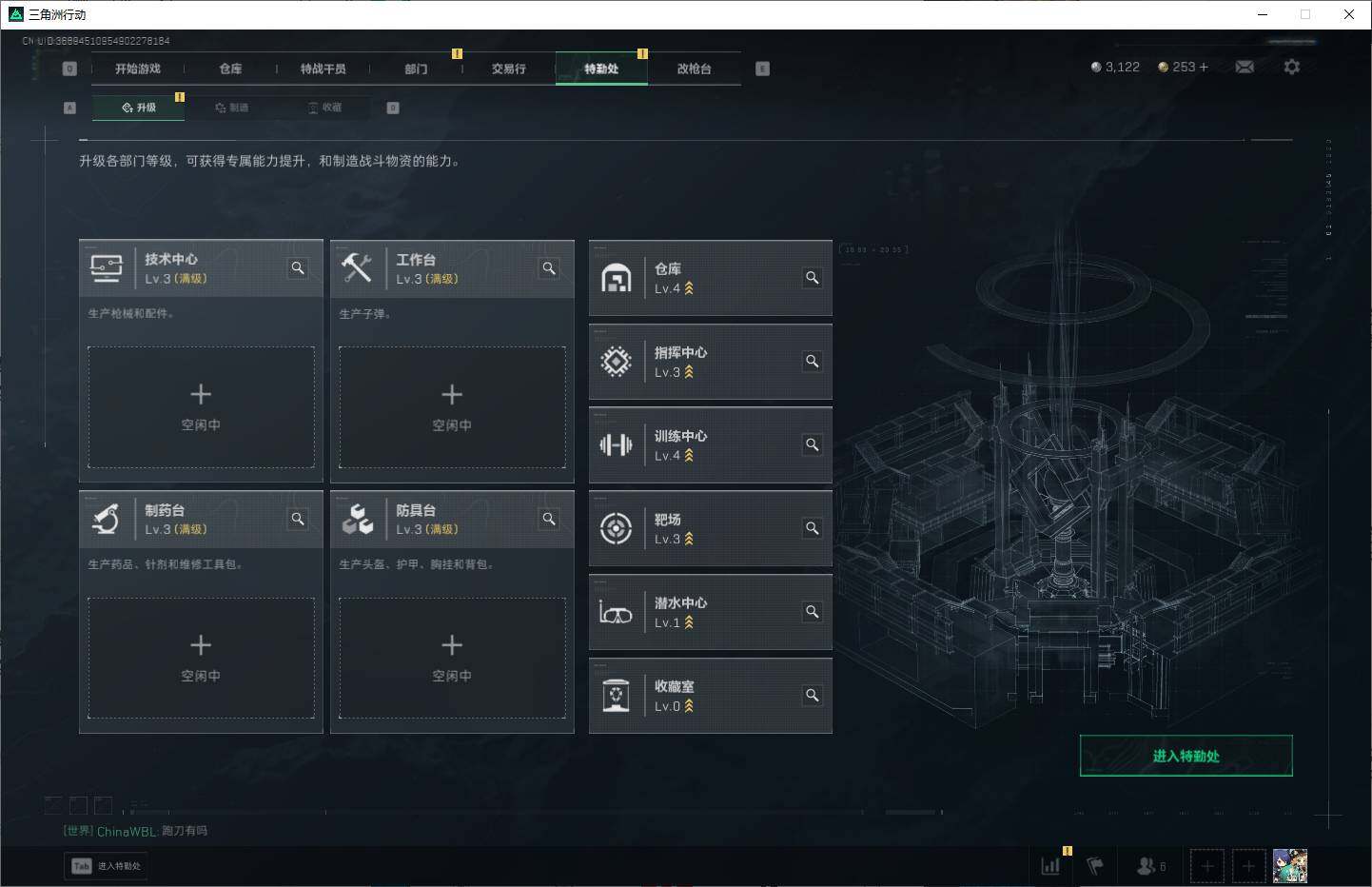Select the 技术中心 monitor icon
The width and height of the screenshot is (1372, 887).
point(107,267)
